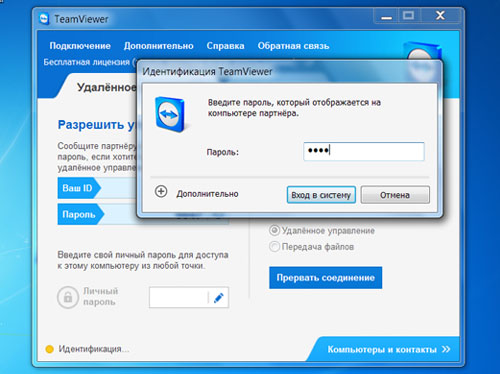500x374 pixels.
Task: Minimize the TeamViewer window
Action: point(387,16)
